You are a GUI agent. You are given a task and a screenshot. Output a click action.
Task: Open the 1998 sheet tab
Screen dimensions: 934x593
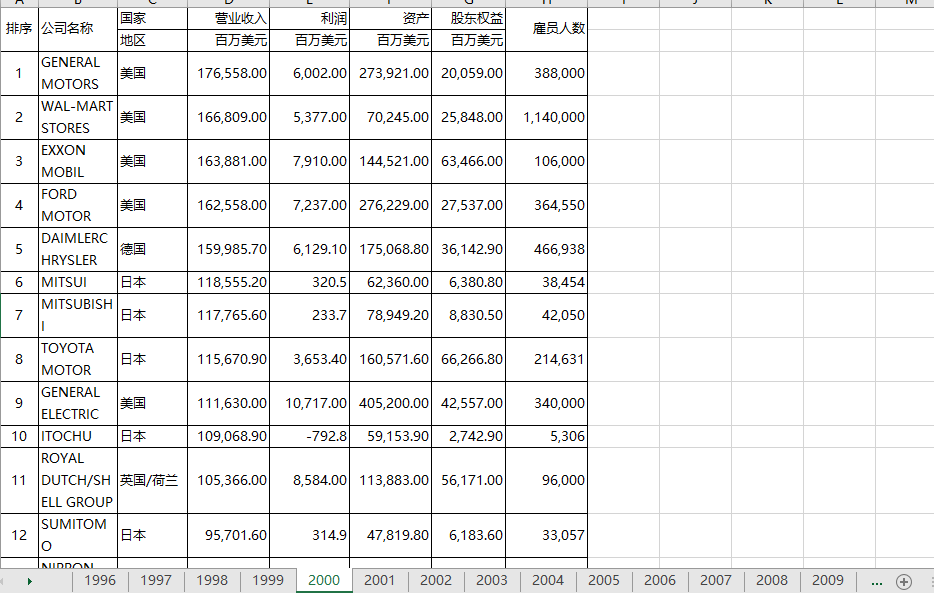(212, 580)
